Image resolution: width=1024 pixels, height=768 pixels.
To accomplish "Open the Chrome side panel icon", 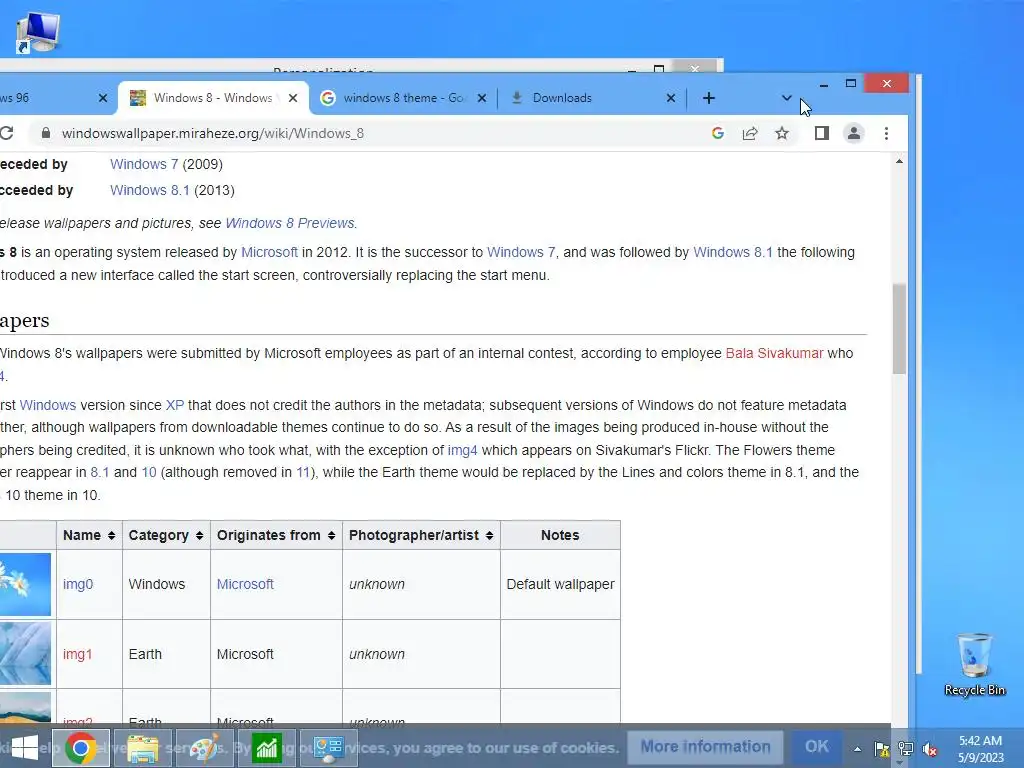I will [822, 133].
